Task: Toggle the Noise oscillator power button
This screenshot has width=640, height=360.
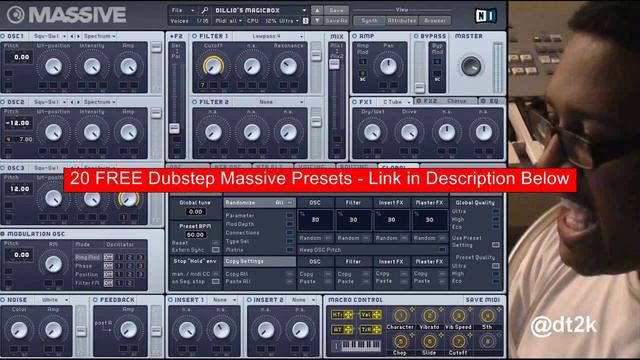Action: click(x=2, y=300)
